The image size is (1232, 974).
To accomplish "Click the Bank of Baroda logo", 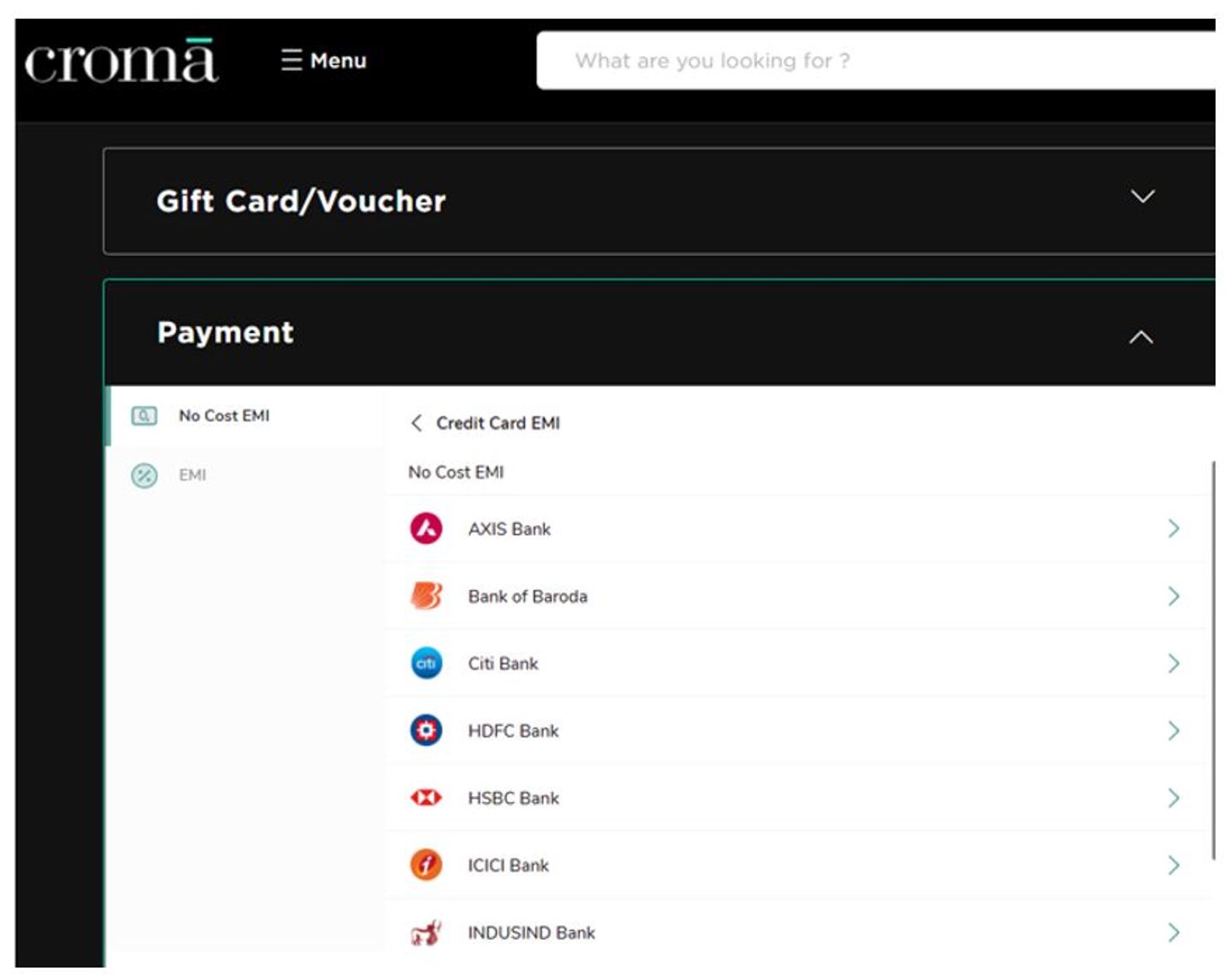I will [x=426, y=596].
